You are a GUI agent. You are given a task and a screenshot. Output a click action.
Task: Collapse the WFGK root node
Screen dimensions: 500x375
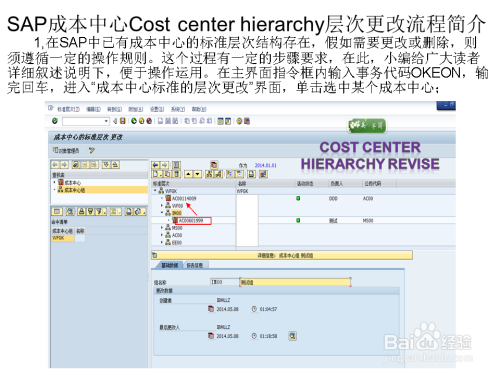[155, 191]
